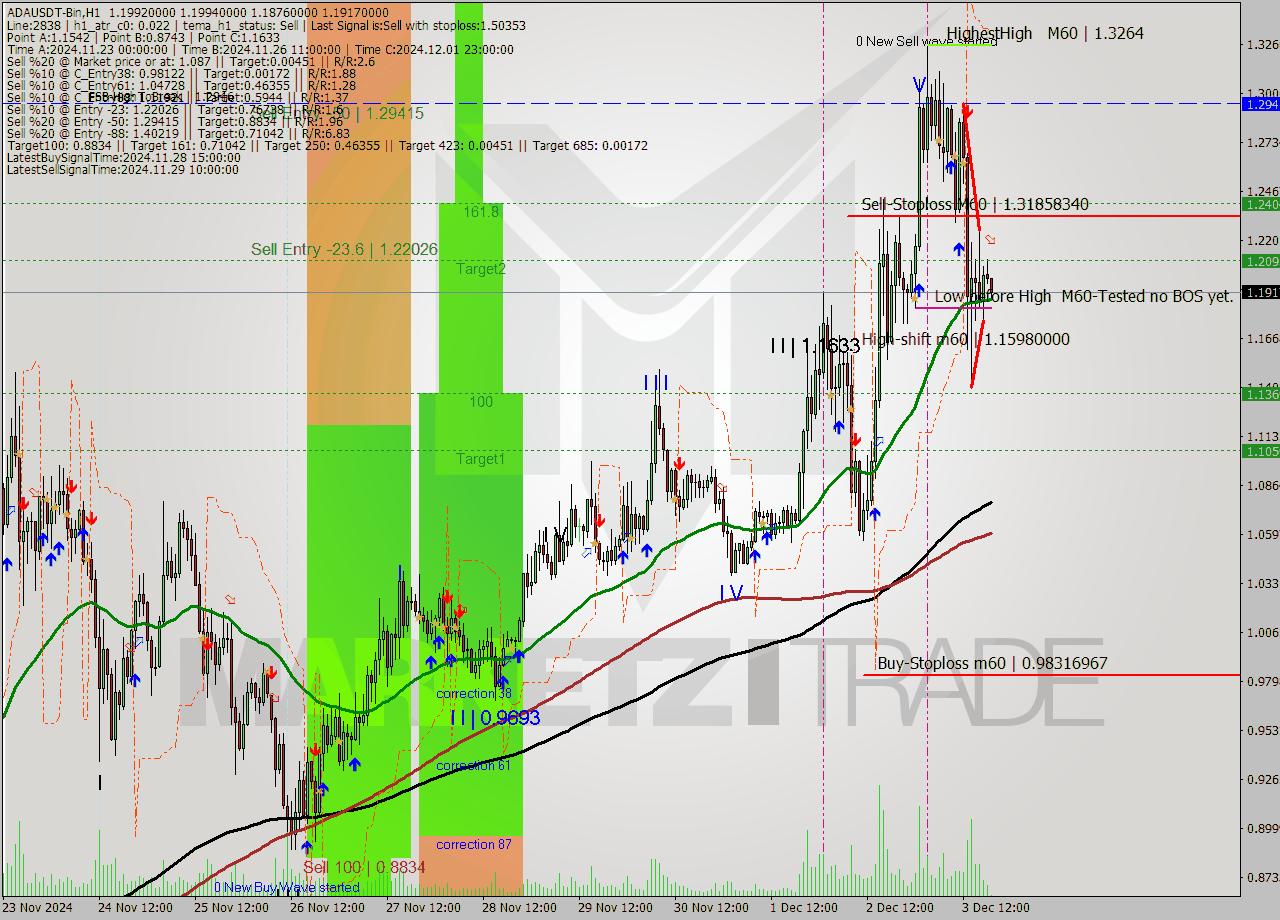Viewport: 1280px width, 920px height.
Task: Select the 'HighestHigh M60 | 1.3264' label
Action: (1045, 33)
